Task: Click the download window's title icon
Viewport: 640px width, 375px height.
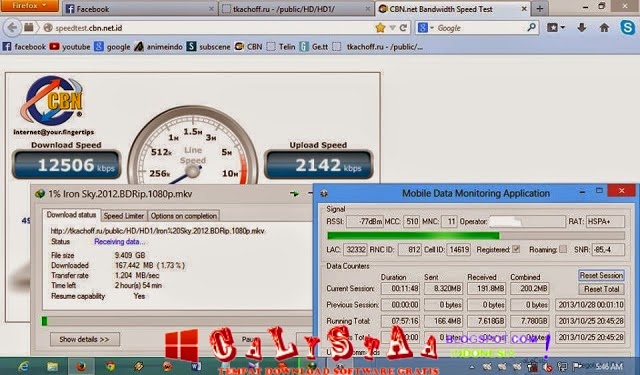Action: point(40,194)
